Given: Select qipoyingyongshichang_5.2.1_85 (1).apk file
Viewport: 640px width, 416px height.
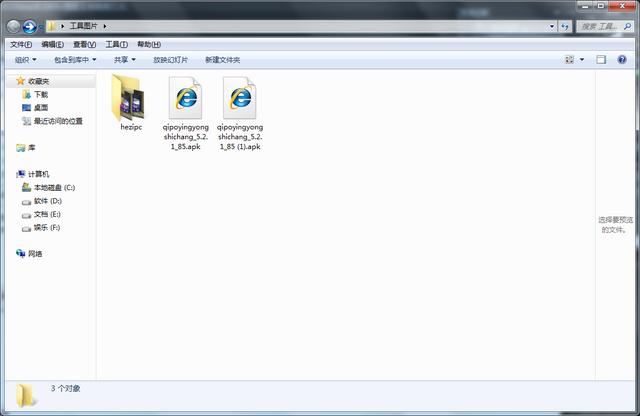Looking at the screenshot, I should point(240,113).
